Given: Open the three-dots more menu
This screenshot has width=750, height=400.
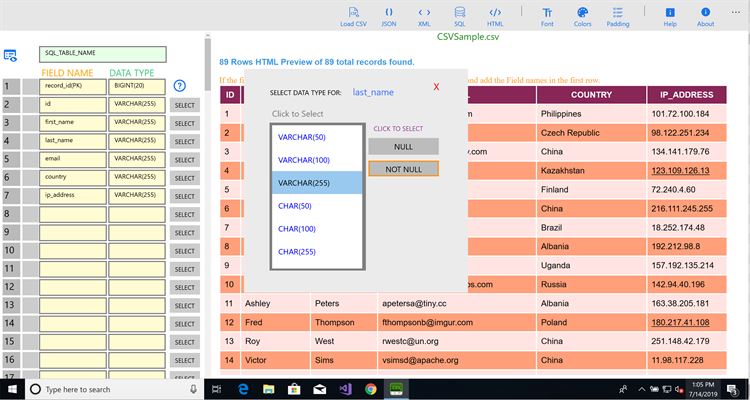Looking at the screenshot, I should 736,12.
